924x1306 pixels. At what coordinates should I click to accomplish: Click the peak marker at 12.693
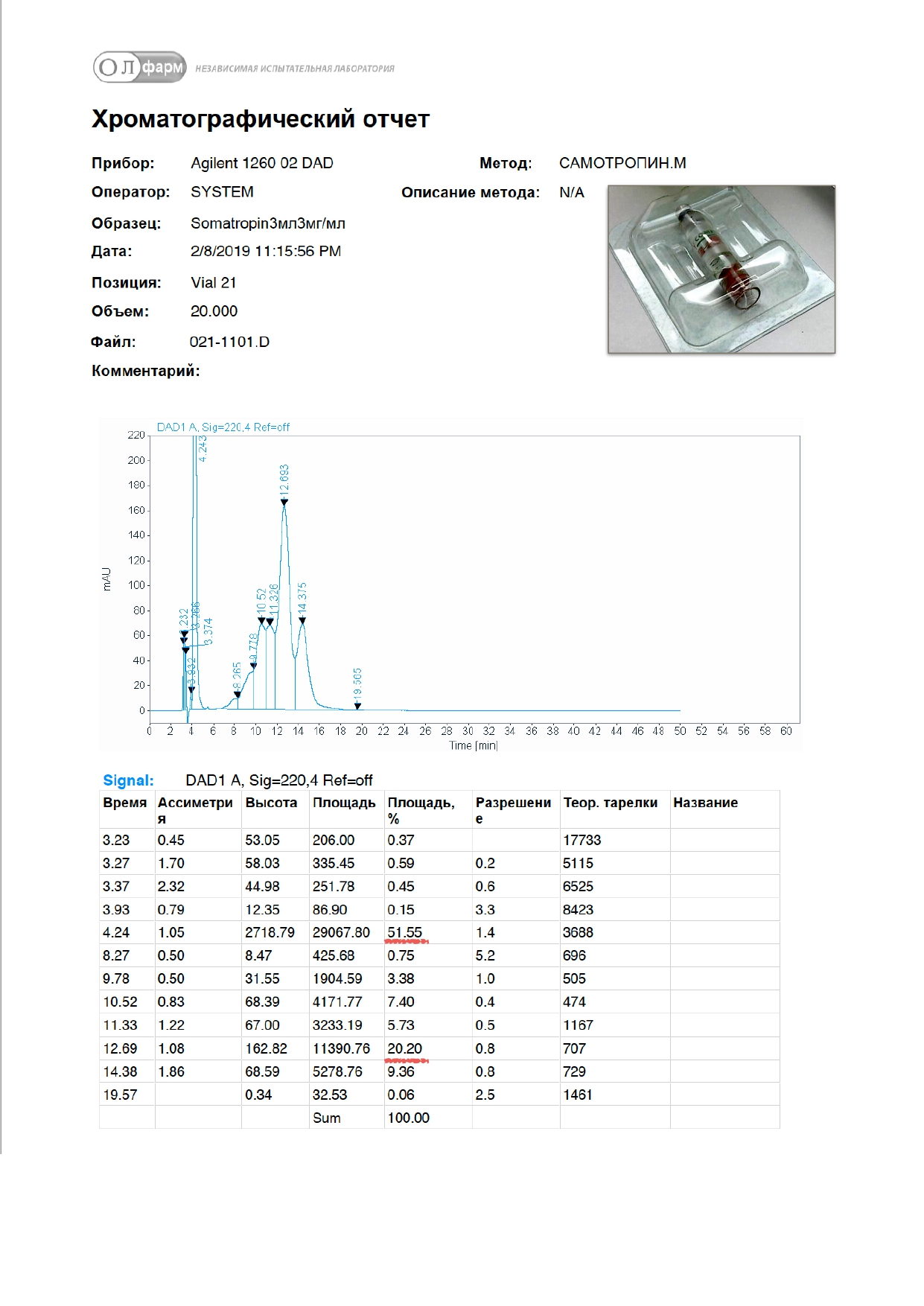pos(284,503)
